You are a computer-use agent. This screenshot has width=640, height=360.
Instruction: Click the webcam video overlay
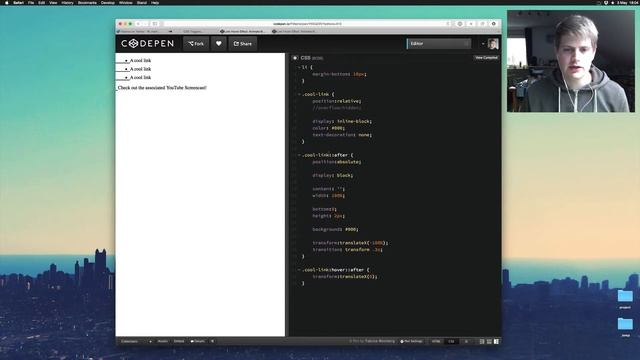[x=571, y=61]
